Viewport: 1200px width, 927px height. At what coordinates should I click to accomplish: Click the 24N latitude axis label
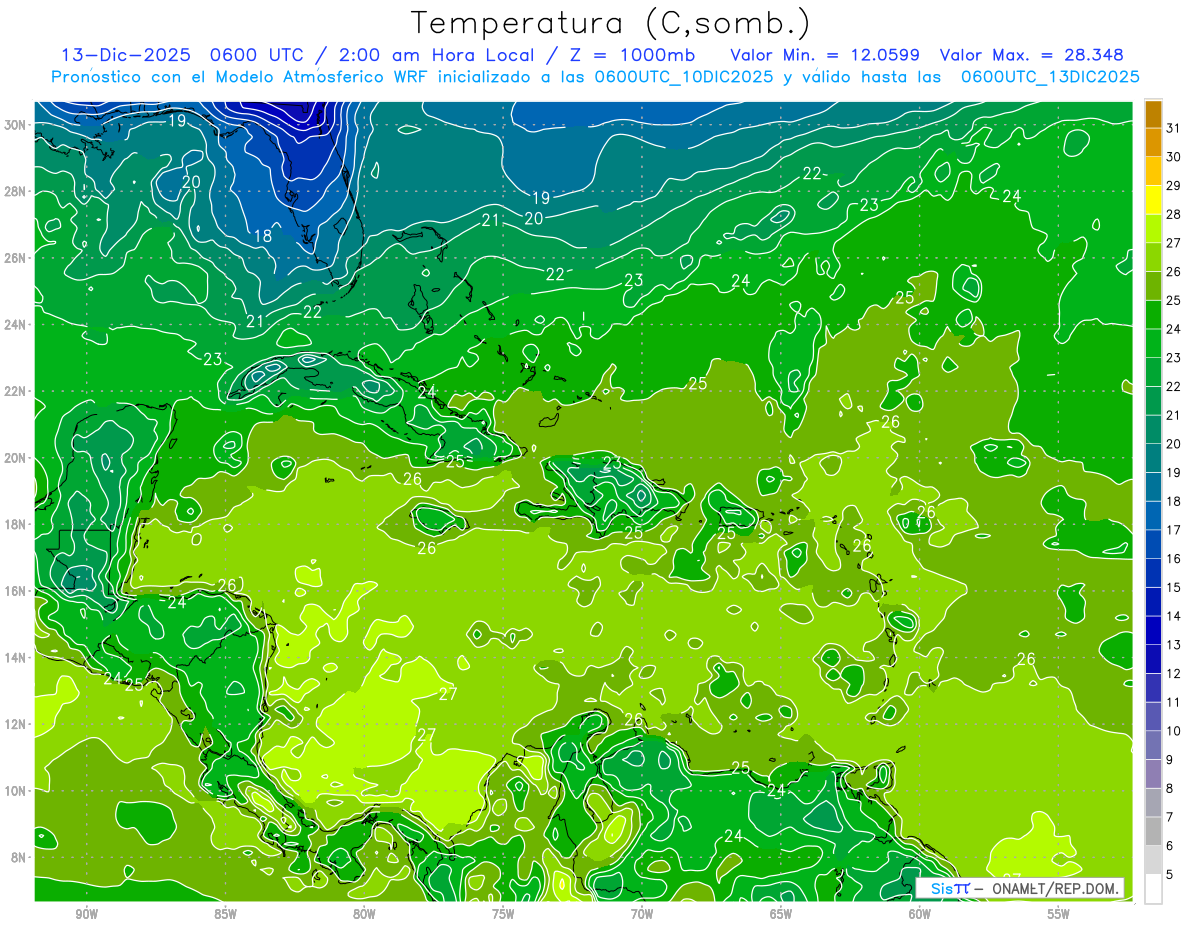click(x=17, y=325)
